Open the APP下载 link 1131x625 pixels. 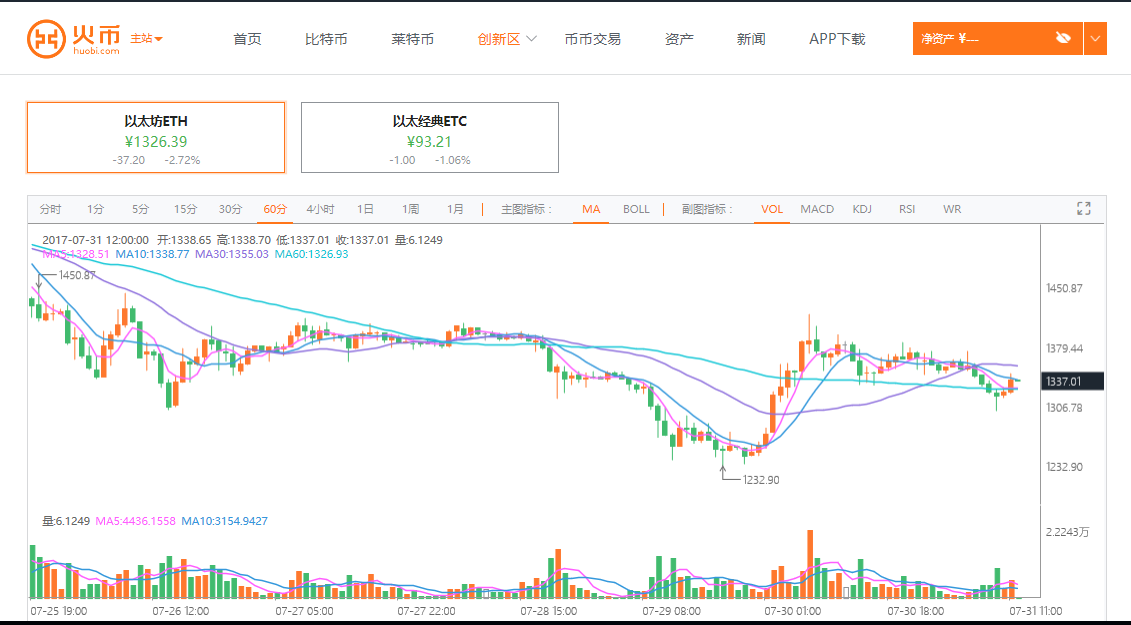point(837,39)
